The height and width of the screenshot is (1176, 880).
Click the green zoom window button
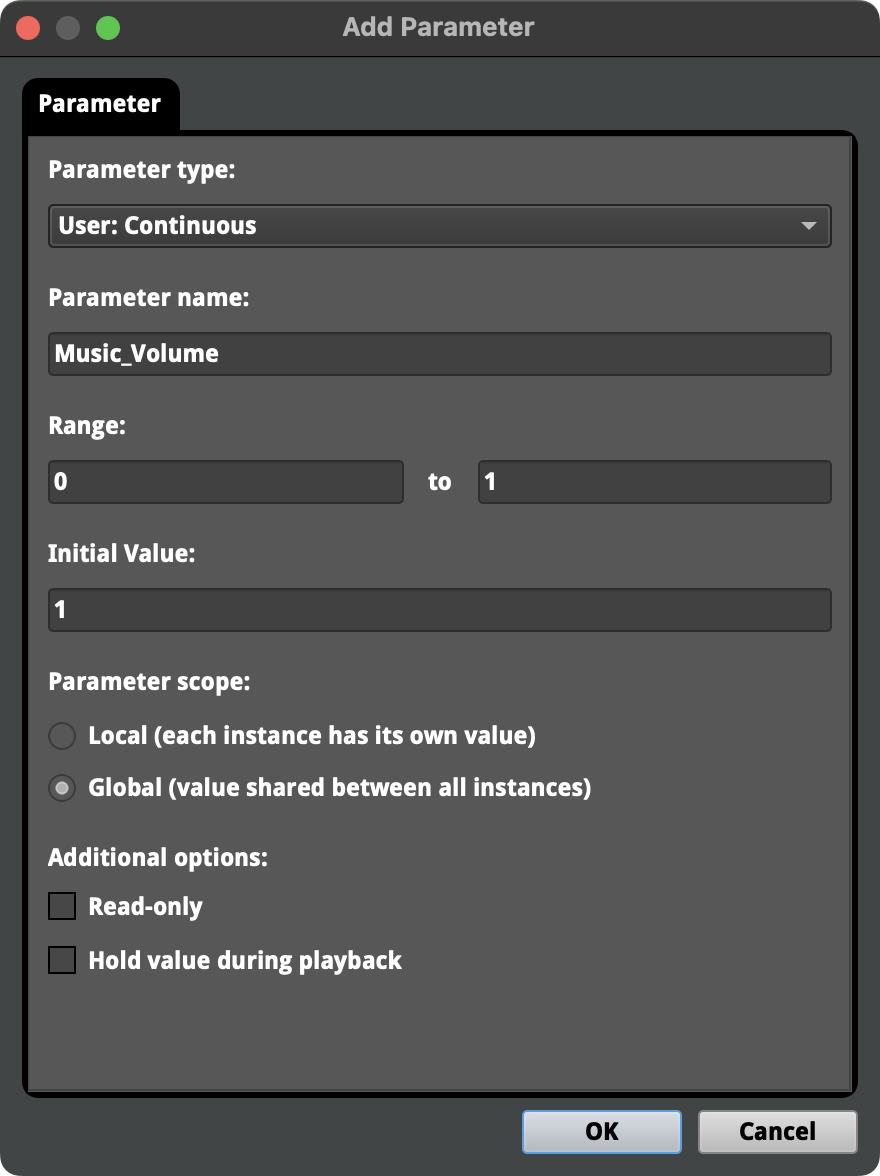pos(107,28)
